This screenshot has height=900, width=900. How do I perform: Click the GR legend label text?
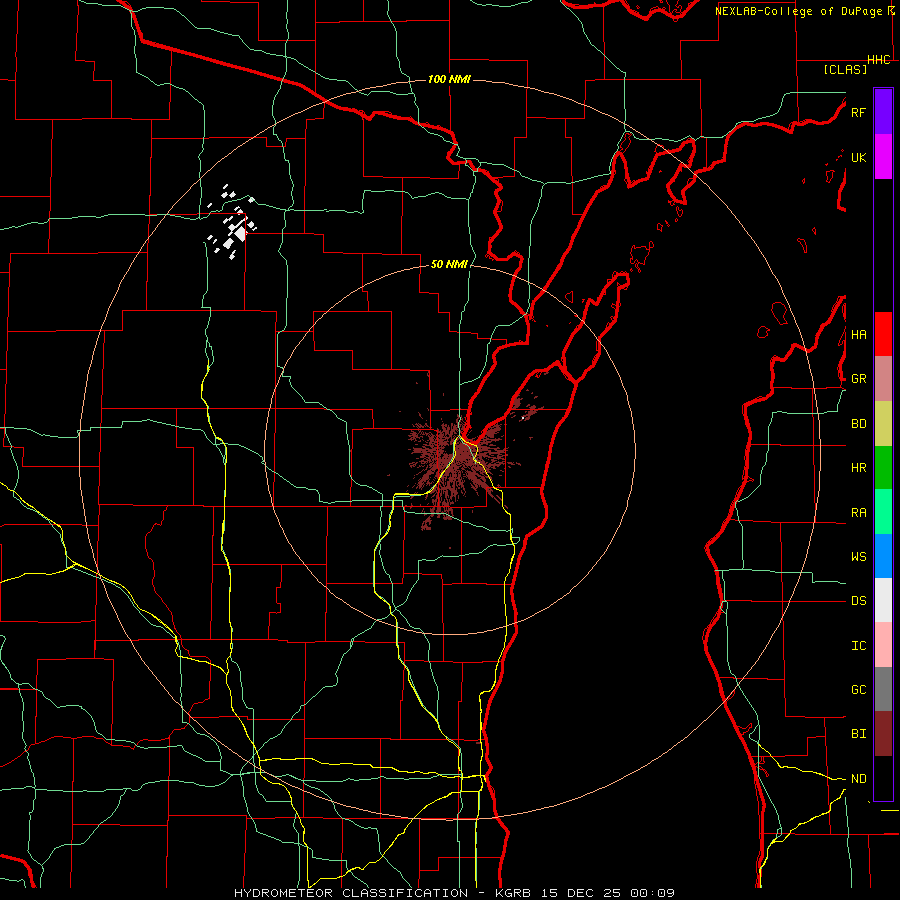(x=858, y=379)
